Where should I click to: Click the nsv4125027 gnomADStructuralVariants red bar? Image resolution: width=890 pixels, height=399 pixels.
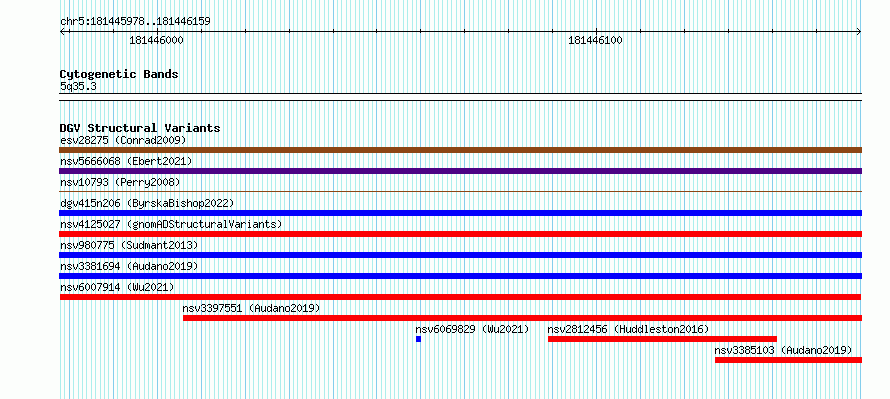[x=460, y=234]
